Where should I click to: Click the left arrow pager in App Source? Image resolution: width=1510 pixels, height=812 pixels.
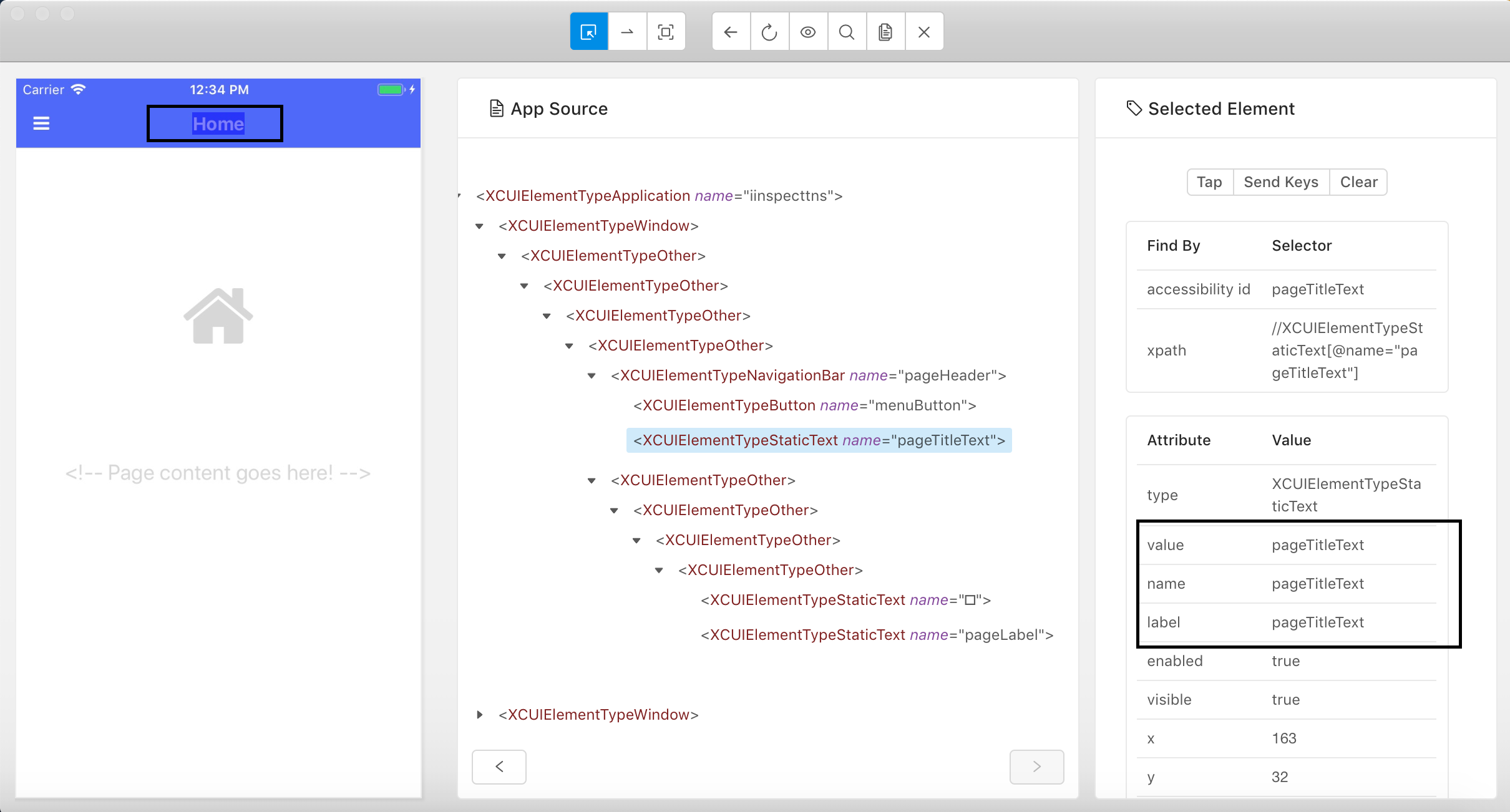pyautogui.click(x=499, y=766)
